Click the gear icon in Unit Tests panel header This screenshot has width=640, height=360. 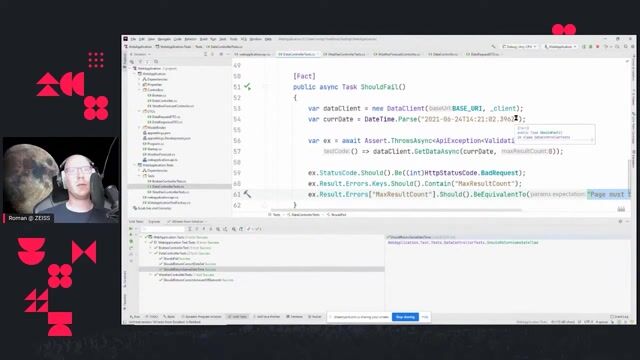620,222
